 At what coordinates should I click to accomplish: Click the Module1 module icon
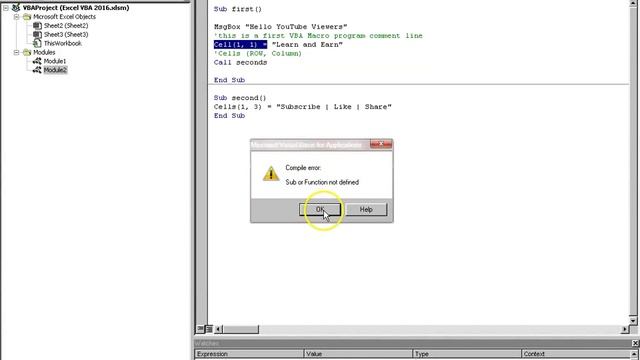point(37,61)
